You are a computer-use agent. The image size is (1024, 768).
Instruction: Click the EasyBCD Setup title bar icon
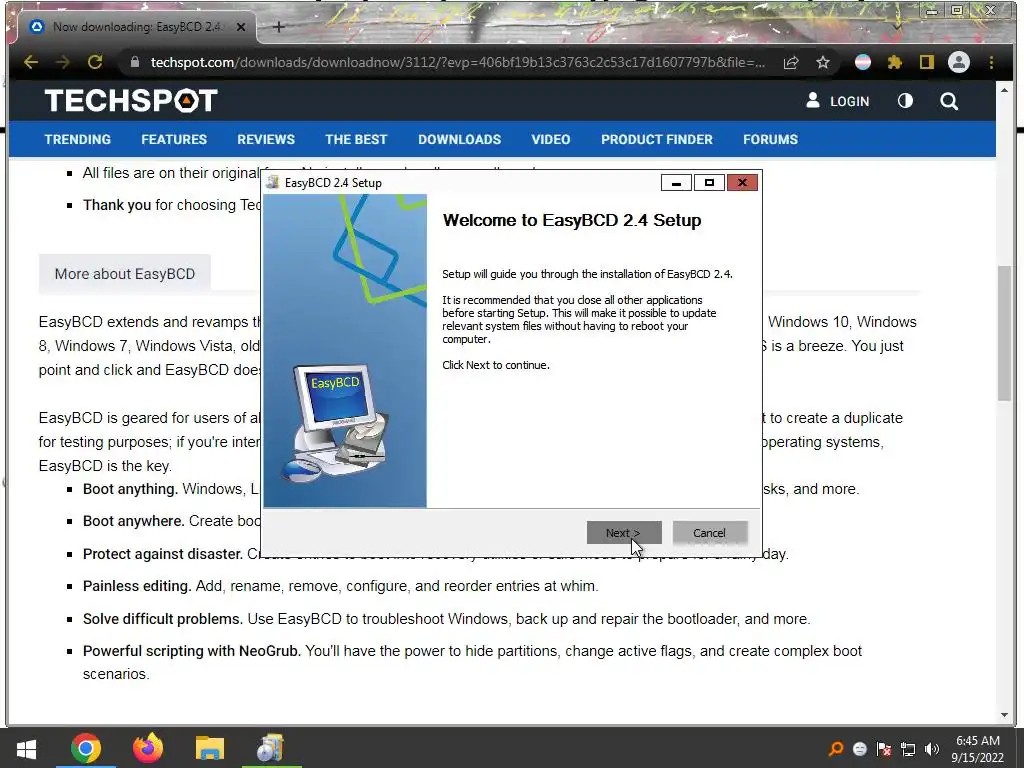point(273,183)
